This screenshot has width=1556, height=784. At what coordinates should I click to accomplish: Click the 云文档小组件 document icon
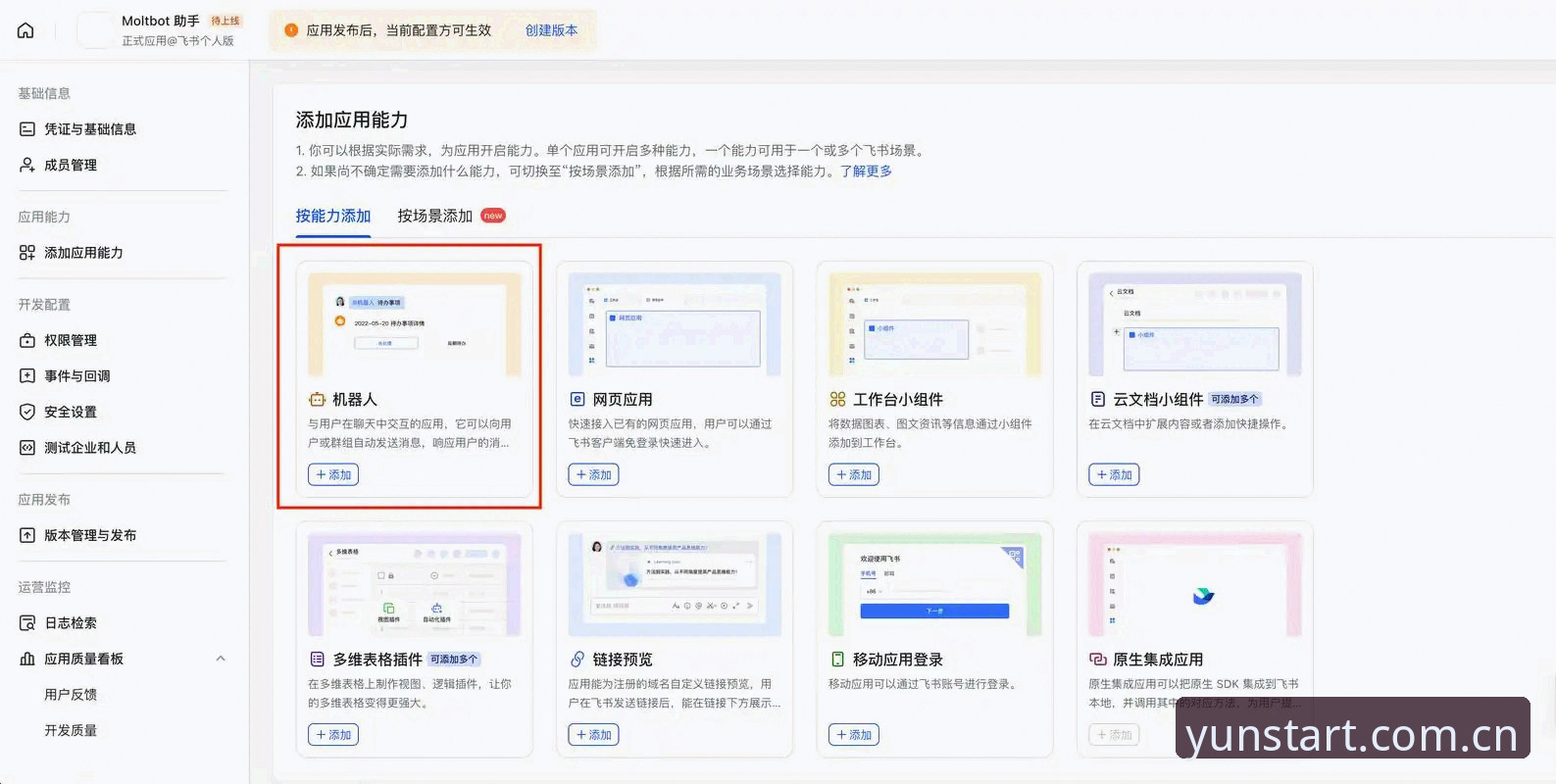point(1097,399)
